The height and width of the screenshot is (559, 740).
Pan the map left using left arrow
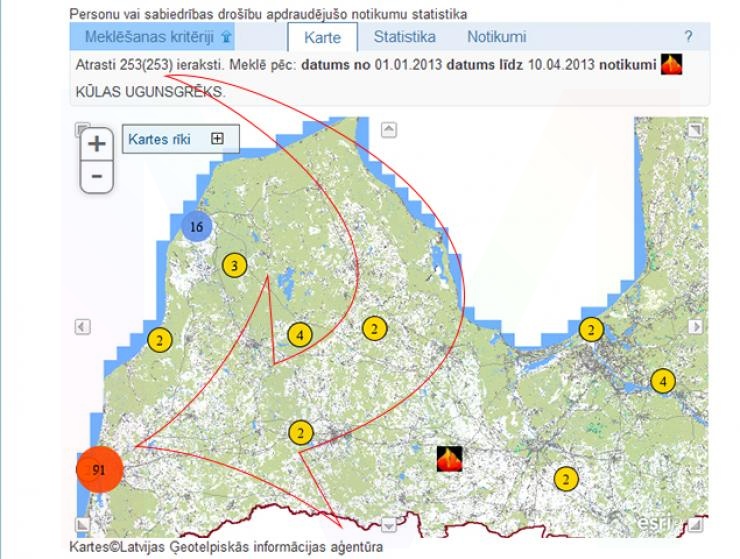(83, 327)
